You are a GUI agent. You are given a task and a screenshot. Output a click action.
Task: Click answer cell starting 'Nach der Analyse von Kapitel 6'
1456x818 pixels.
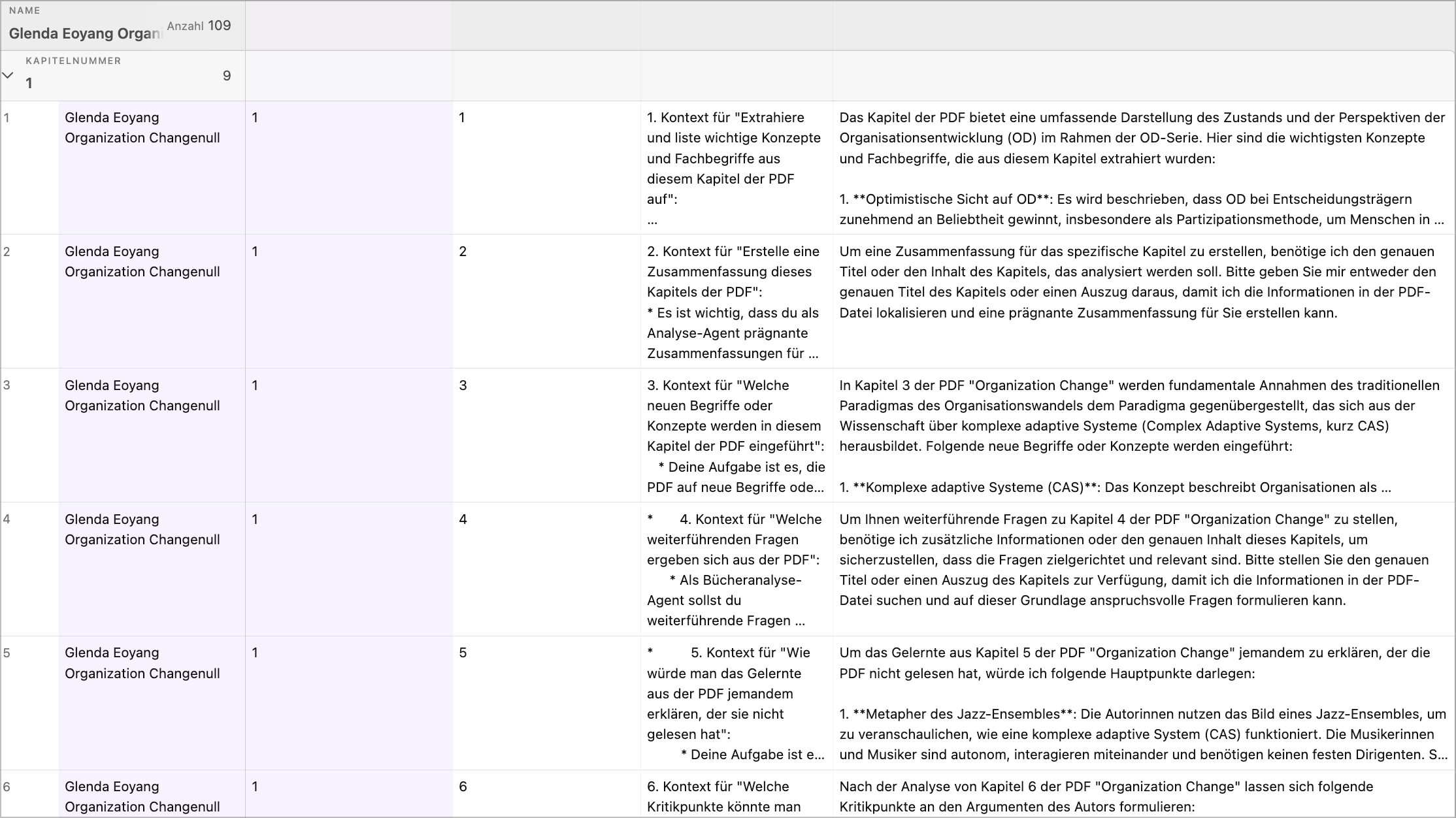(1144, 794)
